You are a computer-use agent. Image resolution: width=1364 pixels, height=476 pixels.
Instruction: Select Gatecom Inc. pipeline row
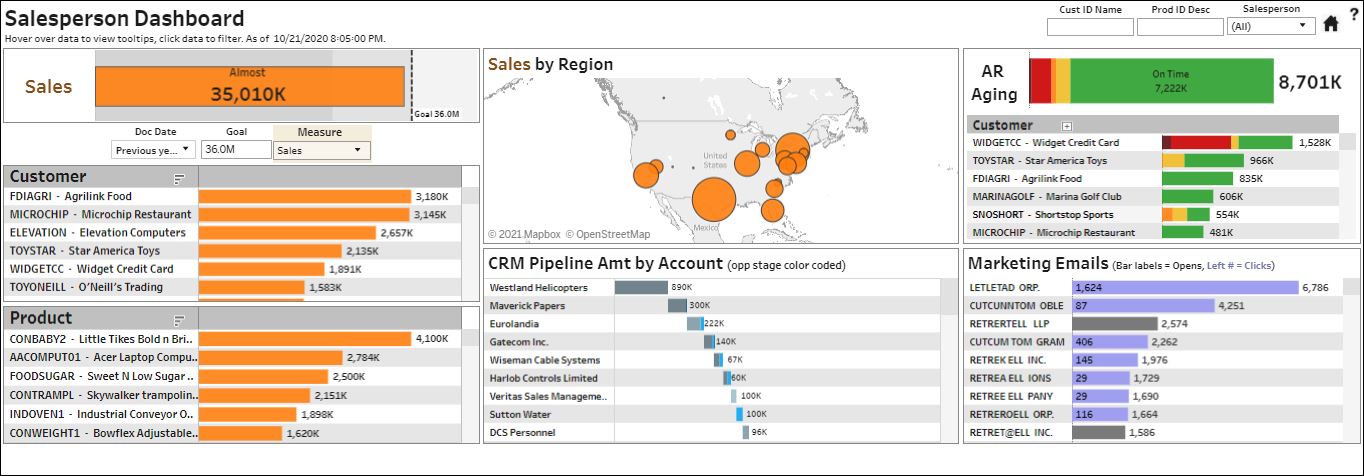714,341
